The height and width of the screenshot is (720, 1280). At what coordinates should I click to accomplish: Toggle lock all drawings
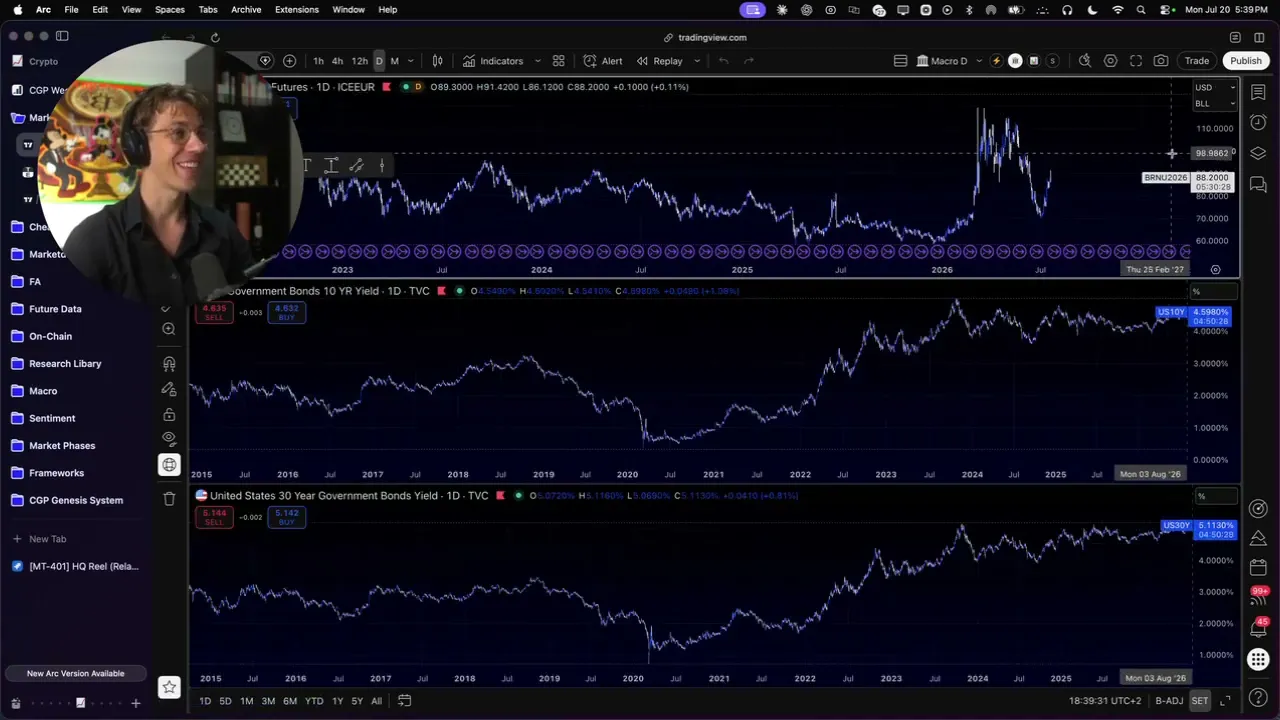coord(169,414)
